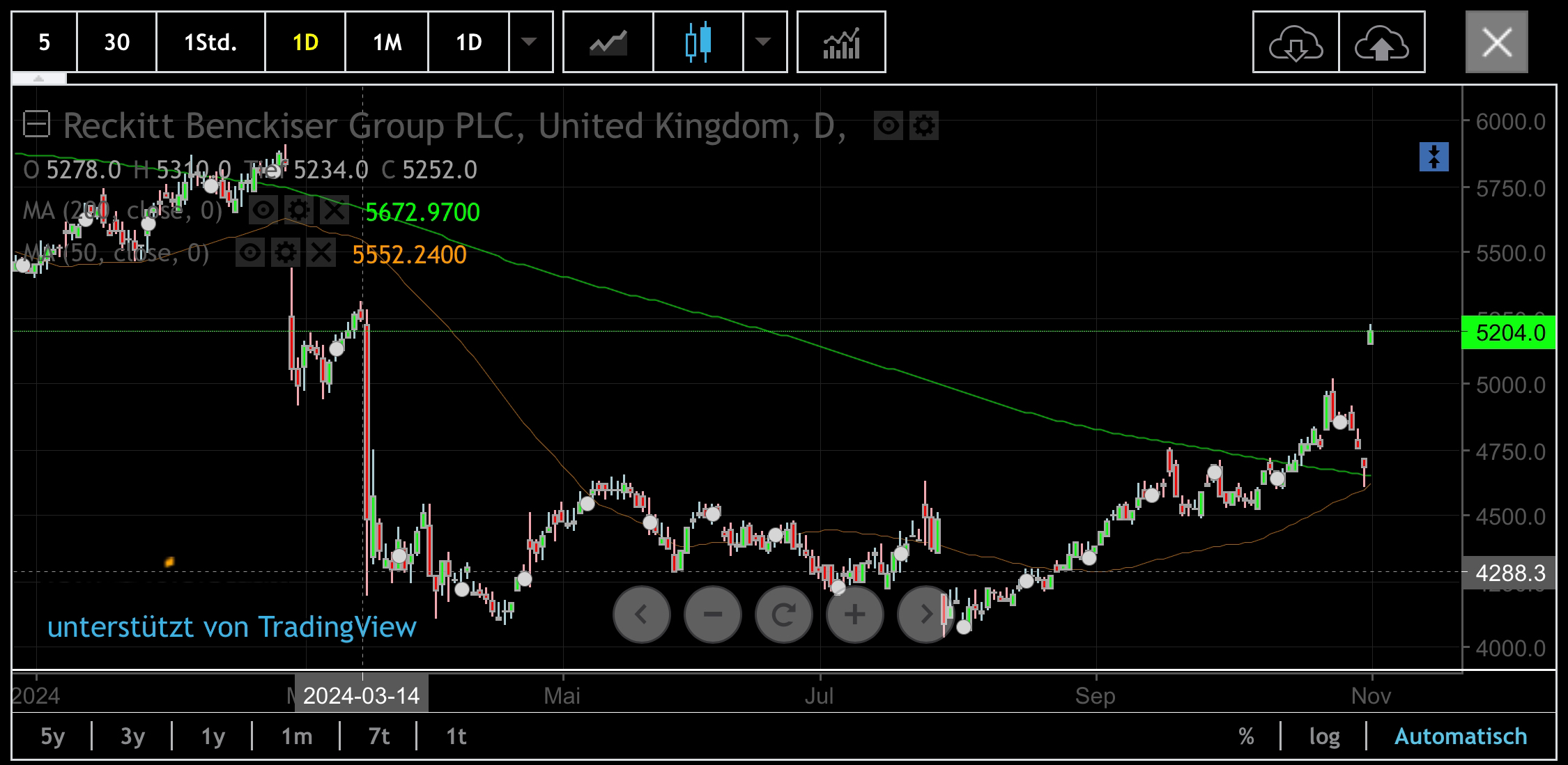Enable the Automatisch scale button
The height and width of the screenshot is (765, 1568).
(1461, 736)
